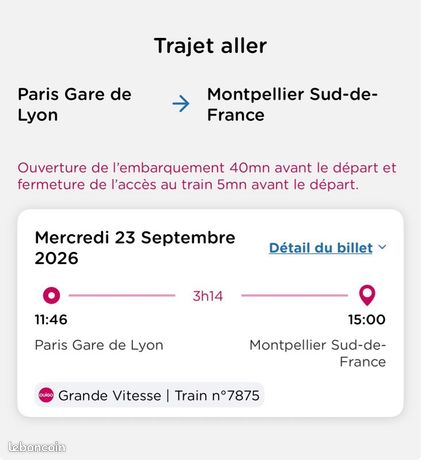Click the departure station circle marker
This screenshot has height=460, width=421.
pos(51,295)
